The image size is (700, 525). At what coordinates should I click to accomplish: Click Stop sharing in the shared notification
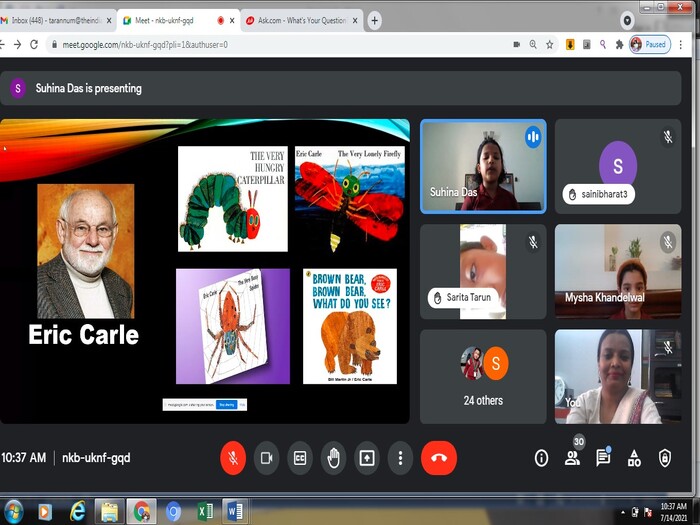pyautogui.click(x=227, y=404)
